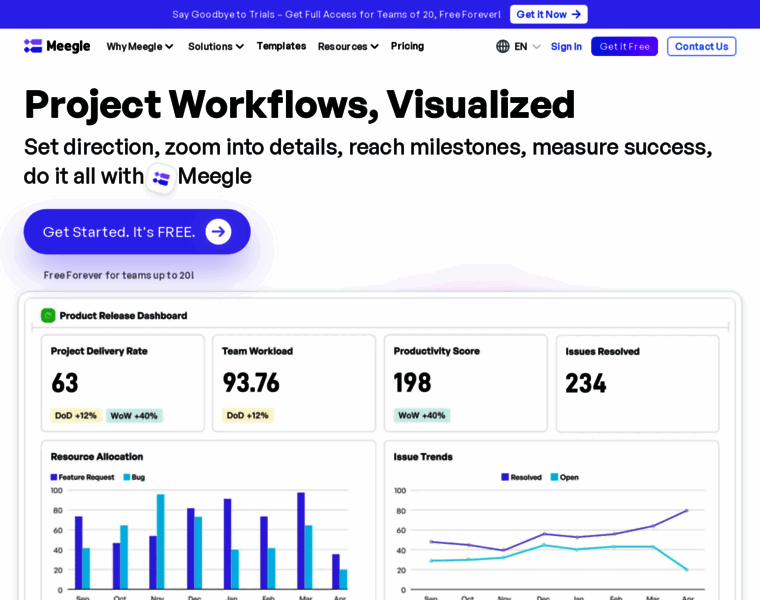Screen dimensions: 760x600
Task: Expand the Solutions dropdown
Action: tap(216, 47)
